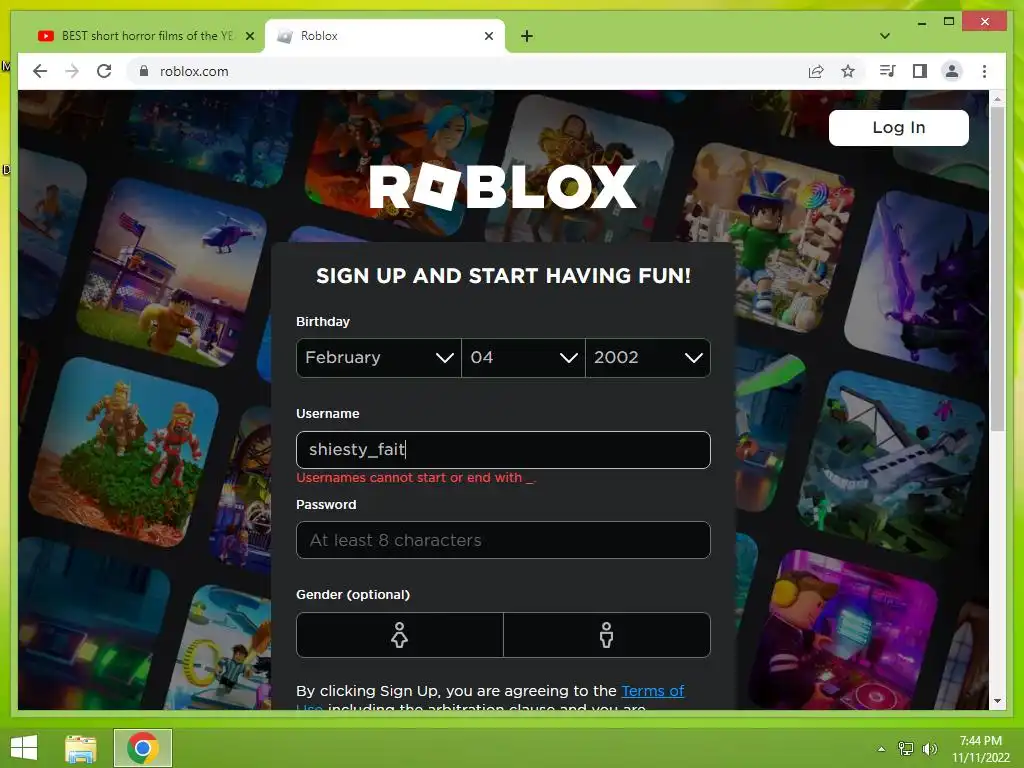This screenshot has width=1024, height=768.
Task: Click the Chrome taskbar icon
Action: [143, 748]
